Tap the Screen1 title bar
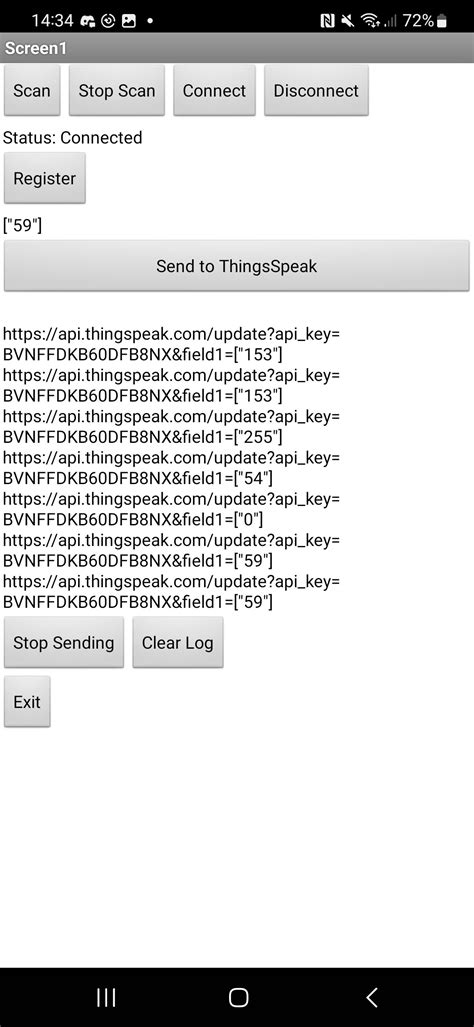This screenshot has width=474, height=1027. click(x=237, y=48)
